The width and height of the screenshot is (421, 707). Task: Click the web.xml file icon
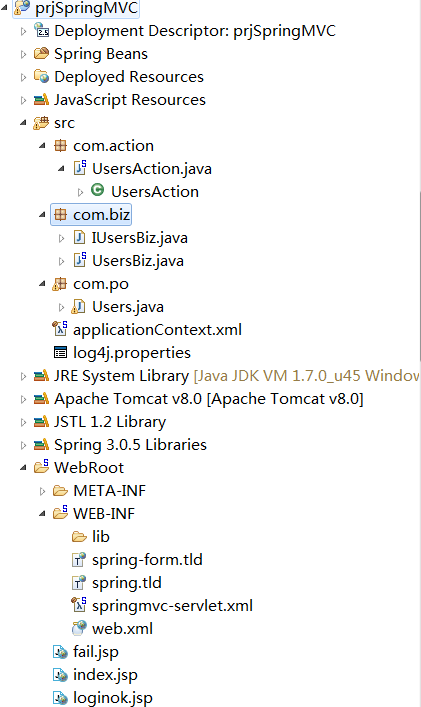coord(79,628)
